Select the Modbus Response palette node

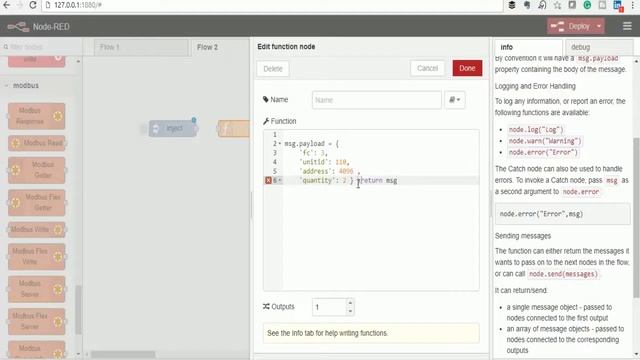(36, 116)
